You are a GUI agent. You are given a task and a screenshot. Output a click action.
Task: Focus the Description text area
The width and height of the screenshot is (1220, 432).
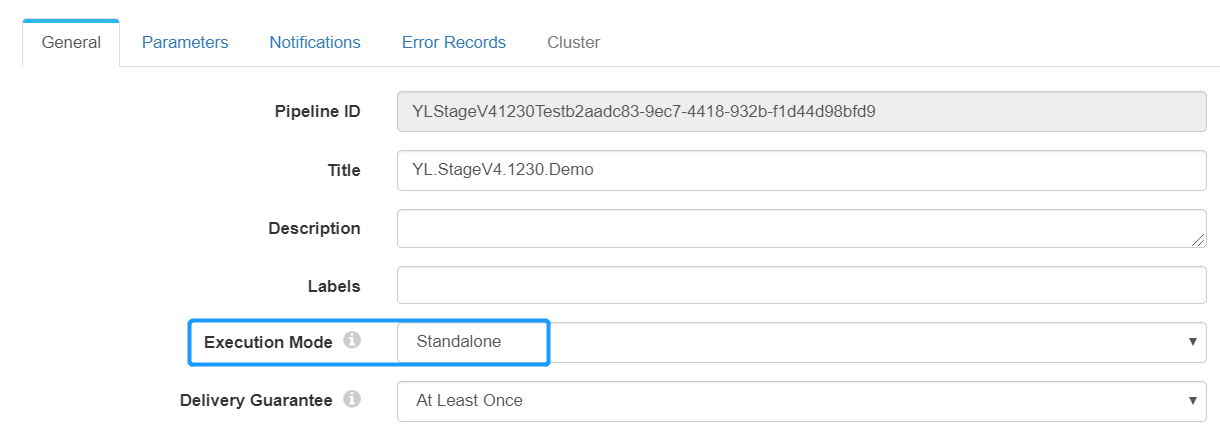click(800, 228)
